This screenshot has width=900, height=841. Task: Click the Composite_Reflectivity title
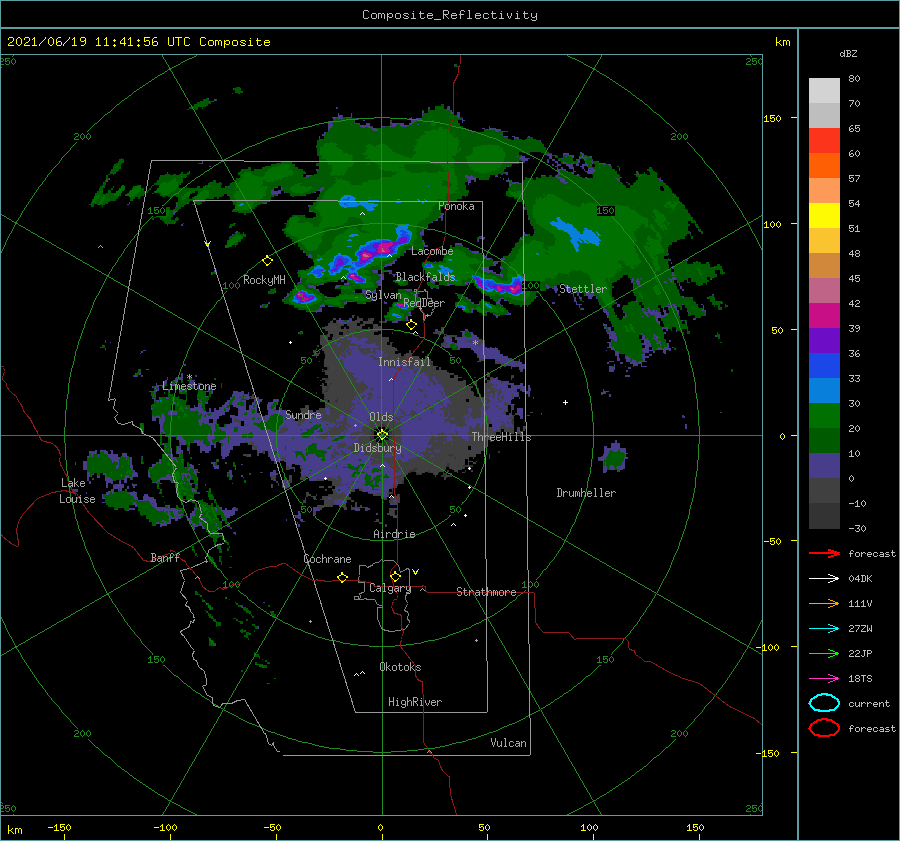[x=450, y=15]
